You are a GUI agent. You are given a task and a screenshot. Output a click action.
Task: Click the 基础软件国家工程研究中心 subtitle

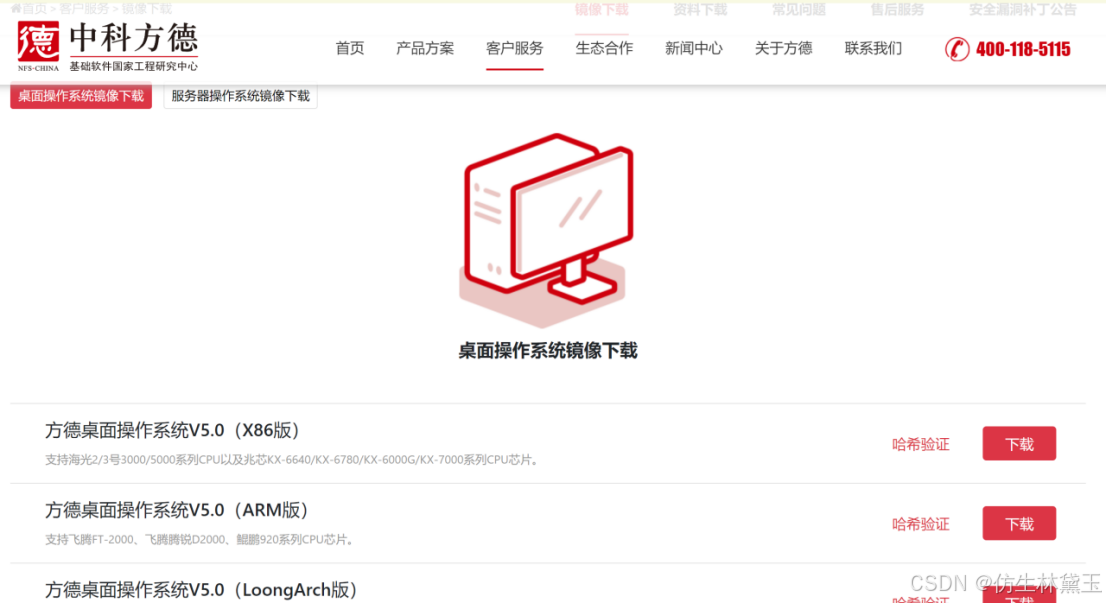point(133,66)
